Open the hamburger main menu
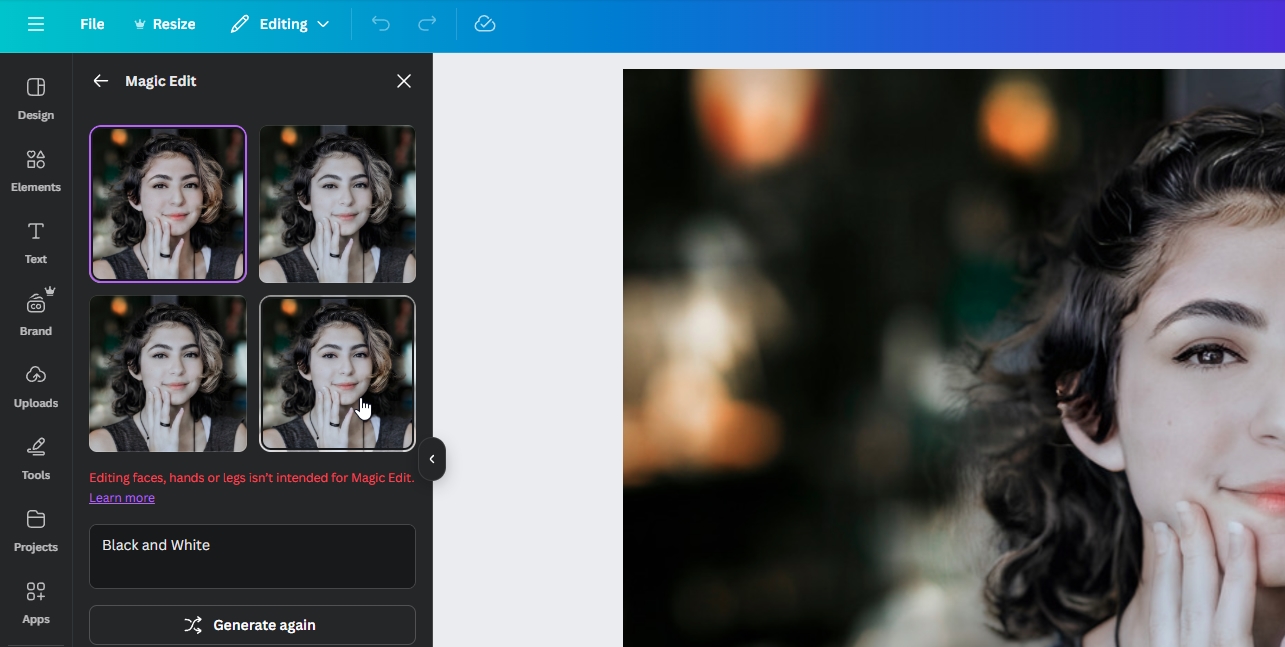This screenshot has height=647, width=1285. (x=36, y=24)
